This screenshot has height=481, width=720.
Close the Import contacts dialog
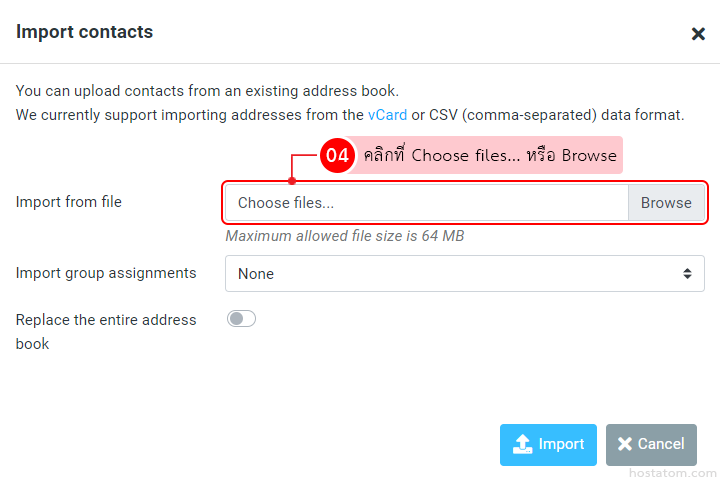click(698, 34)
